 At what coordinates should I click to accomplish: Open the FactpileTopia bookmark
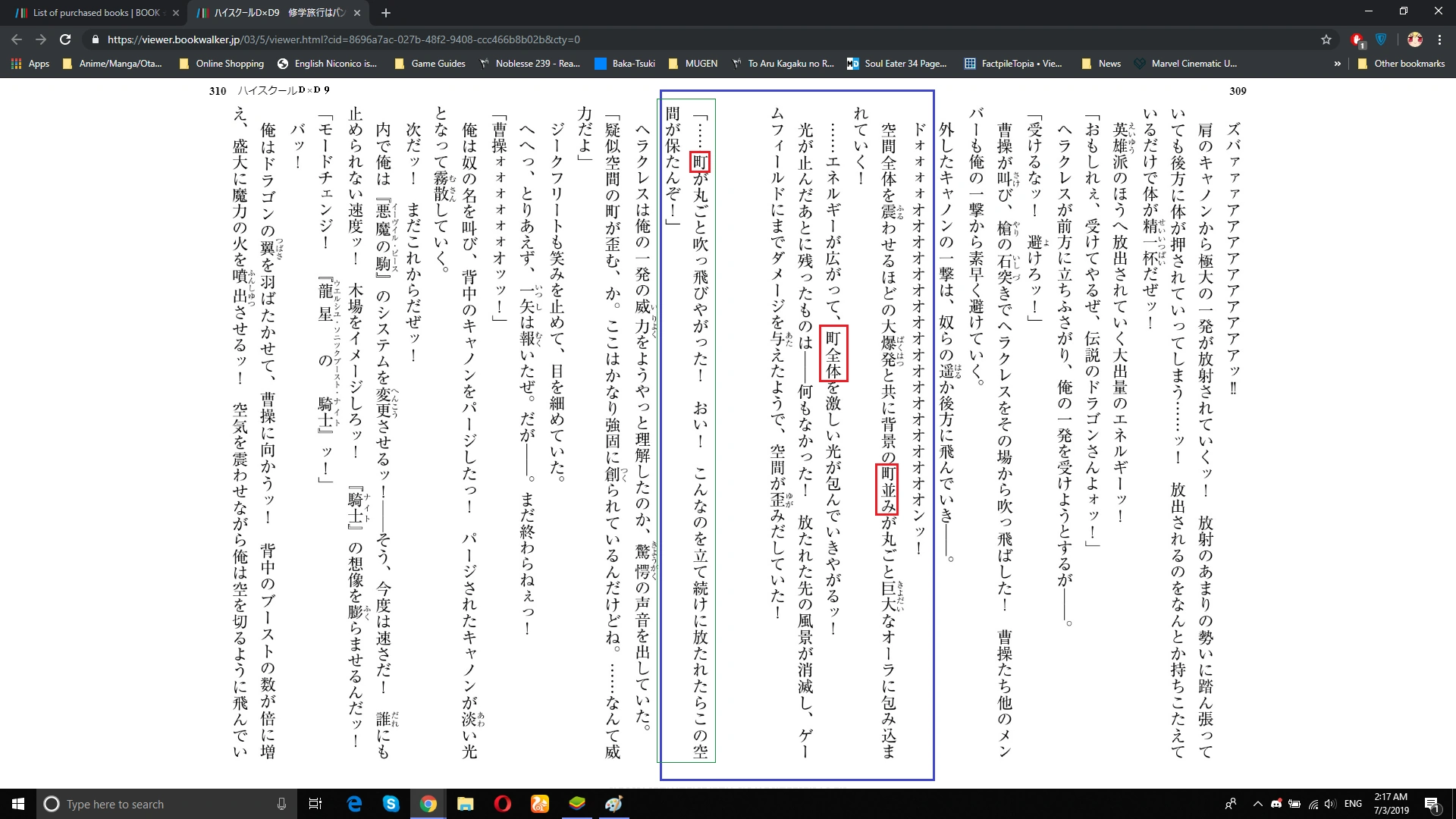[1013, 64]
